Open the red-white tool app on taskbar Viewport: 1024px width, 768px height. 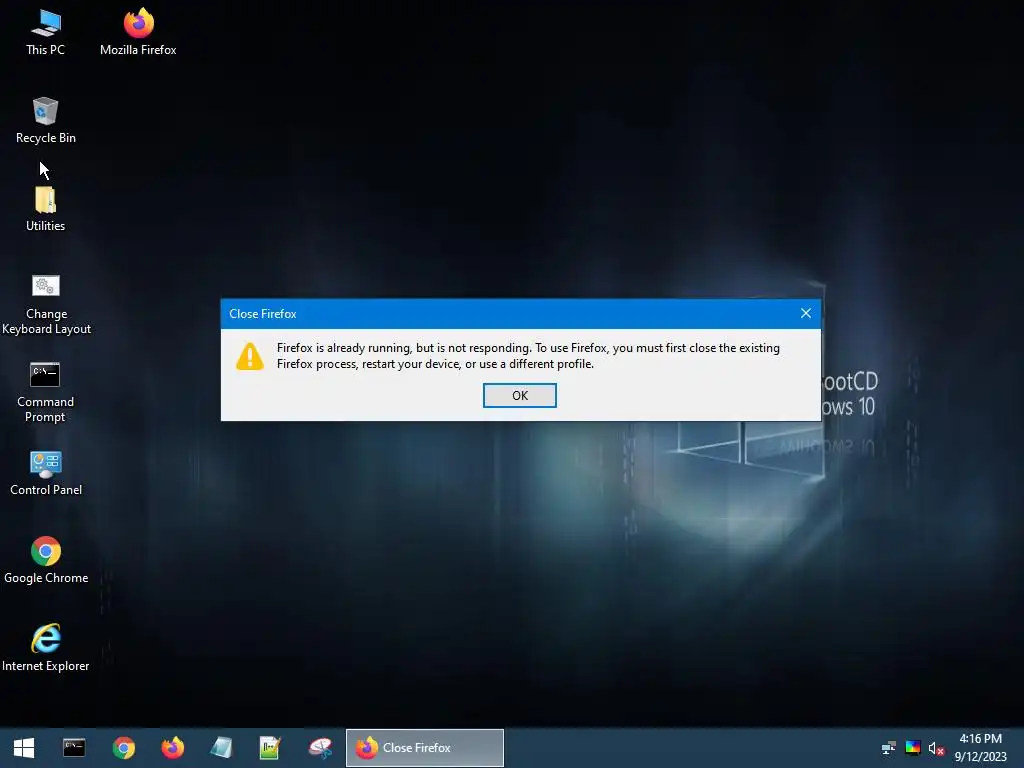point(320,748)
